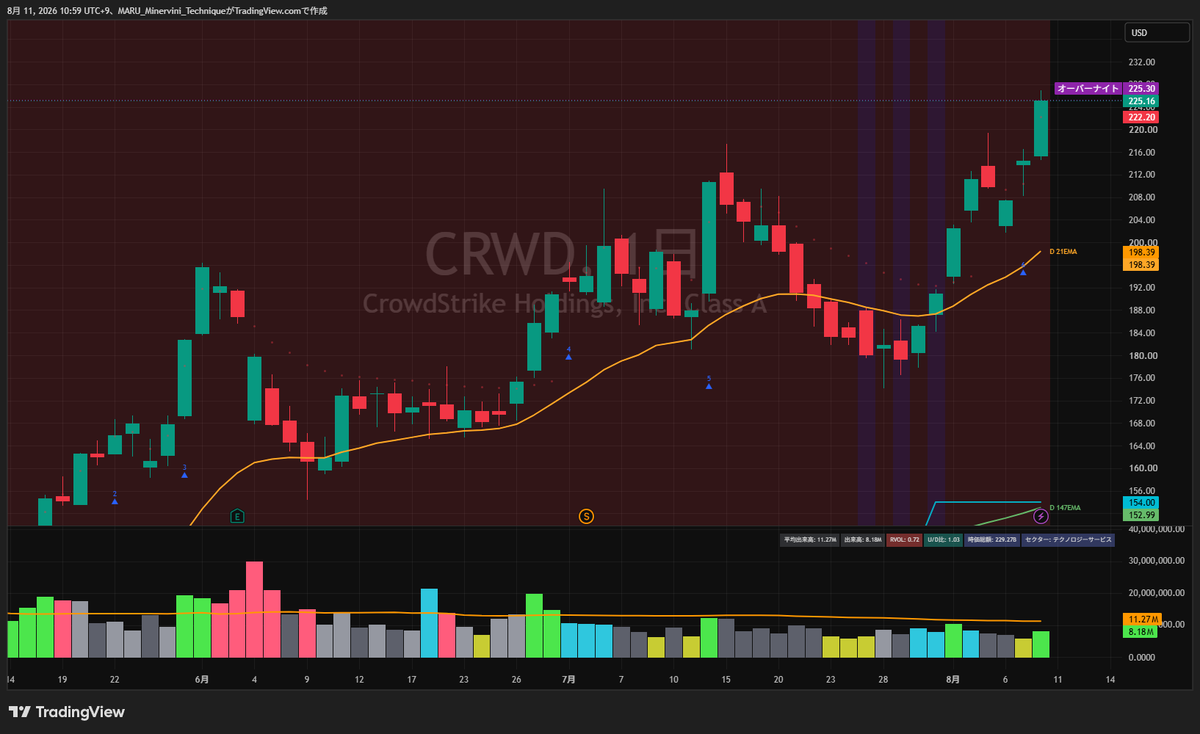Click the green U/D比 1.03 badge
Image resolution: width=1200 pixels, height=734 pixels.
click(943, 540)
